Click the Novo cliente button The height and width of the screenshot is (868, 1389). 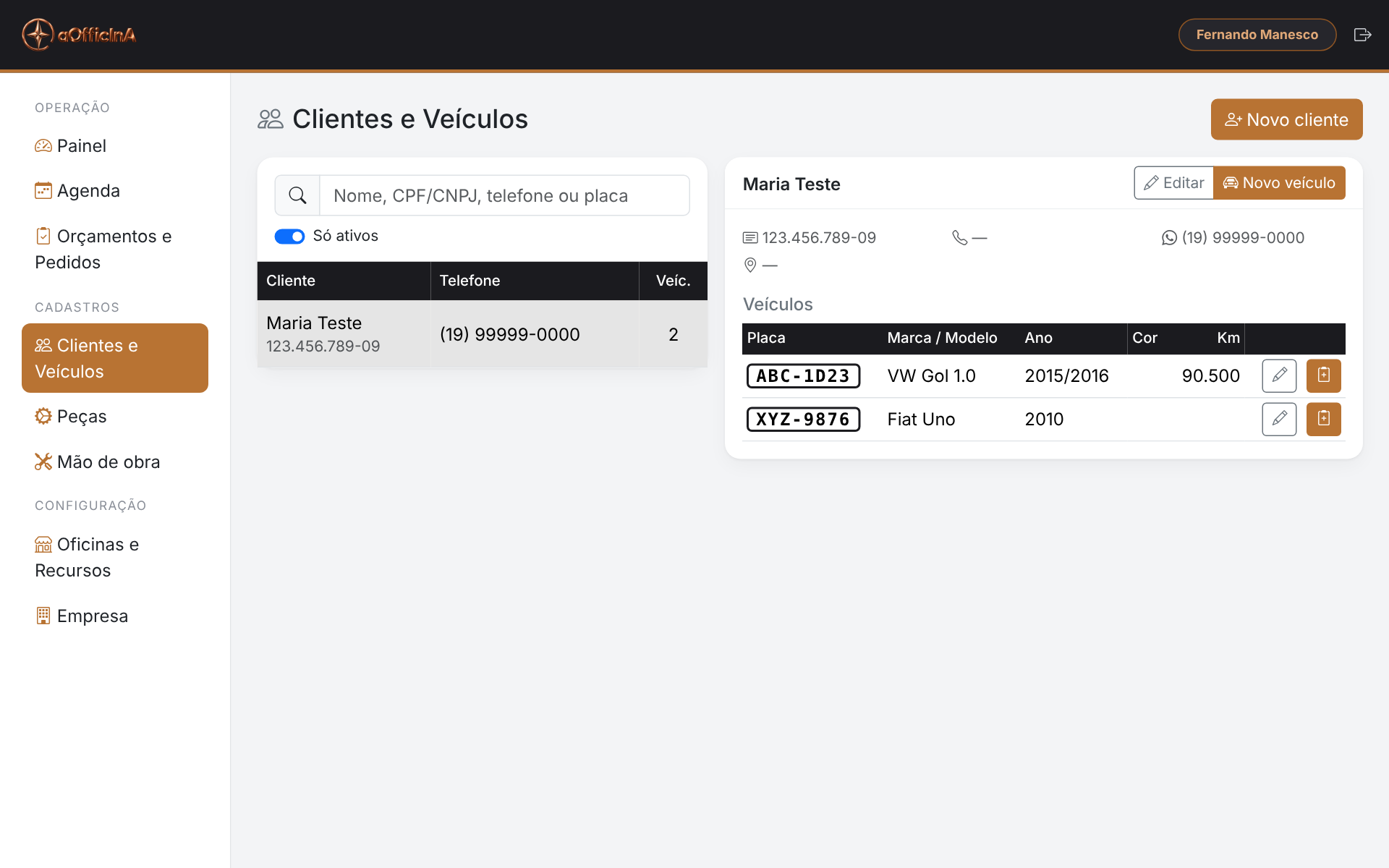pos(1286,119)
